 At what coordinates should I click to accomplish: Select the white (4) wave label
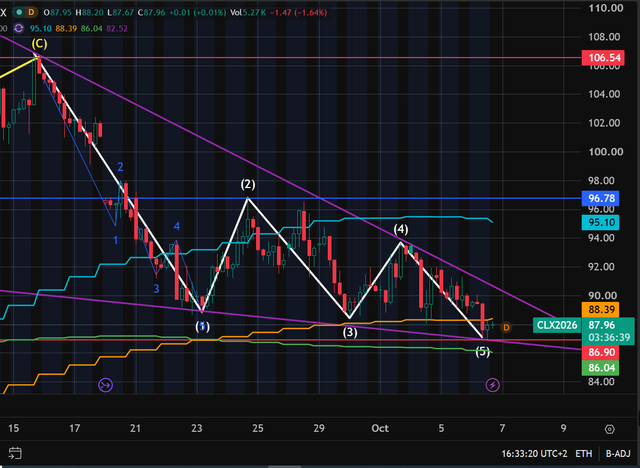pos(401,229)
